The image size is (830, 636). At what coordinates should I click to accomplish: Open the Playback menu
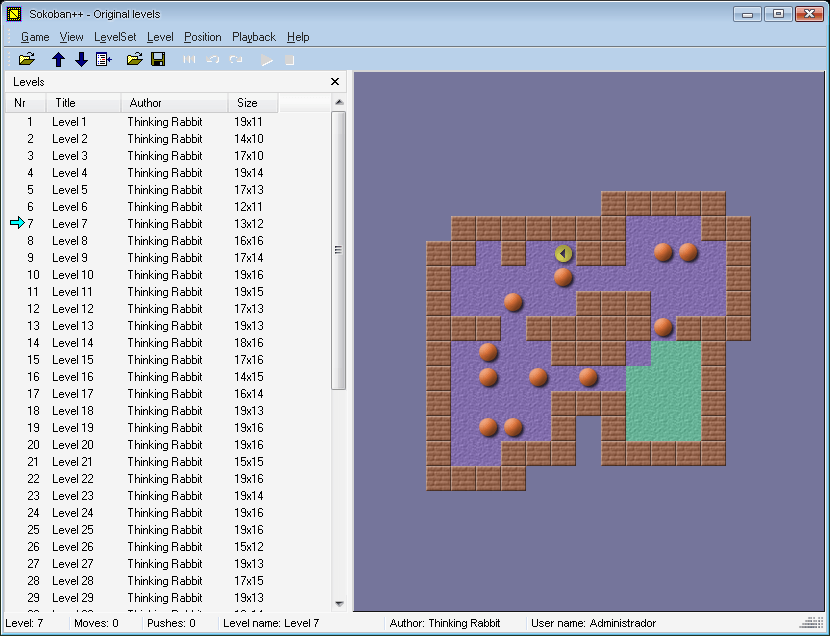[253, 37]
